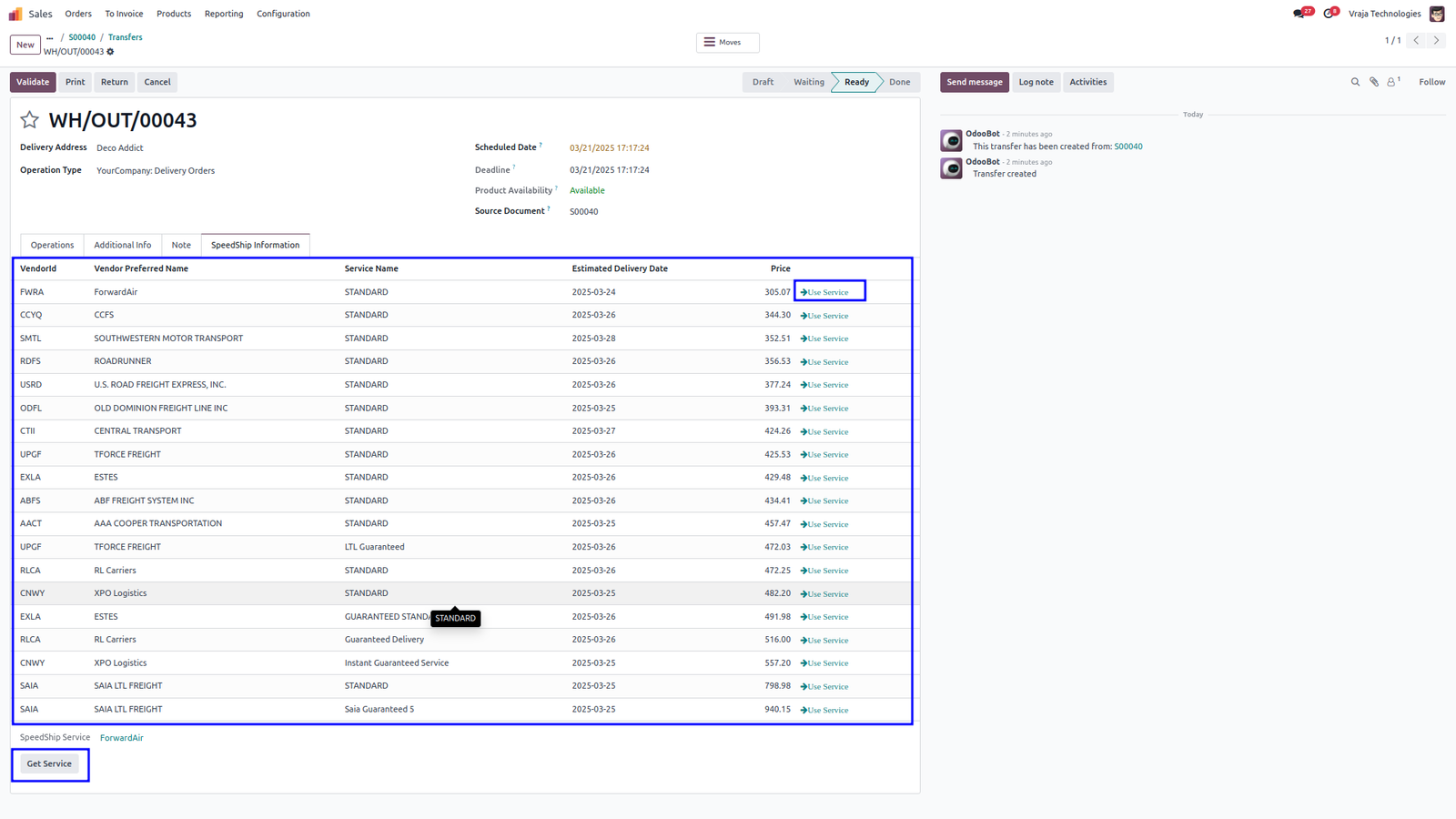Open the Reporting menu
The height and width of the screenshot is (819, 1456).
click(x=224, y=14)
